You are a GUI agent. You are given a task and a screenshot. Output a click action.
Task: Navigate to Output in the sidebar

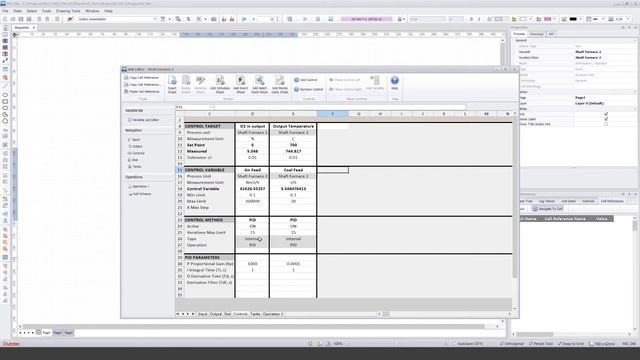136,146
